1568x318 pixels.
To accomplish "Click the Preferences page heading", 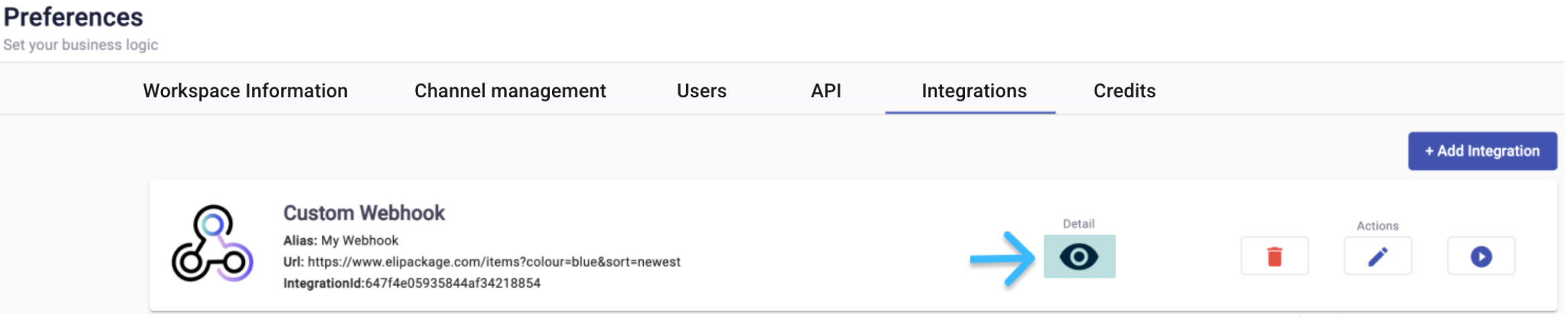I will pos(73,17).
